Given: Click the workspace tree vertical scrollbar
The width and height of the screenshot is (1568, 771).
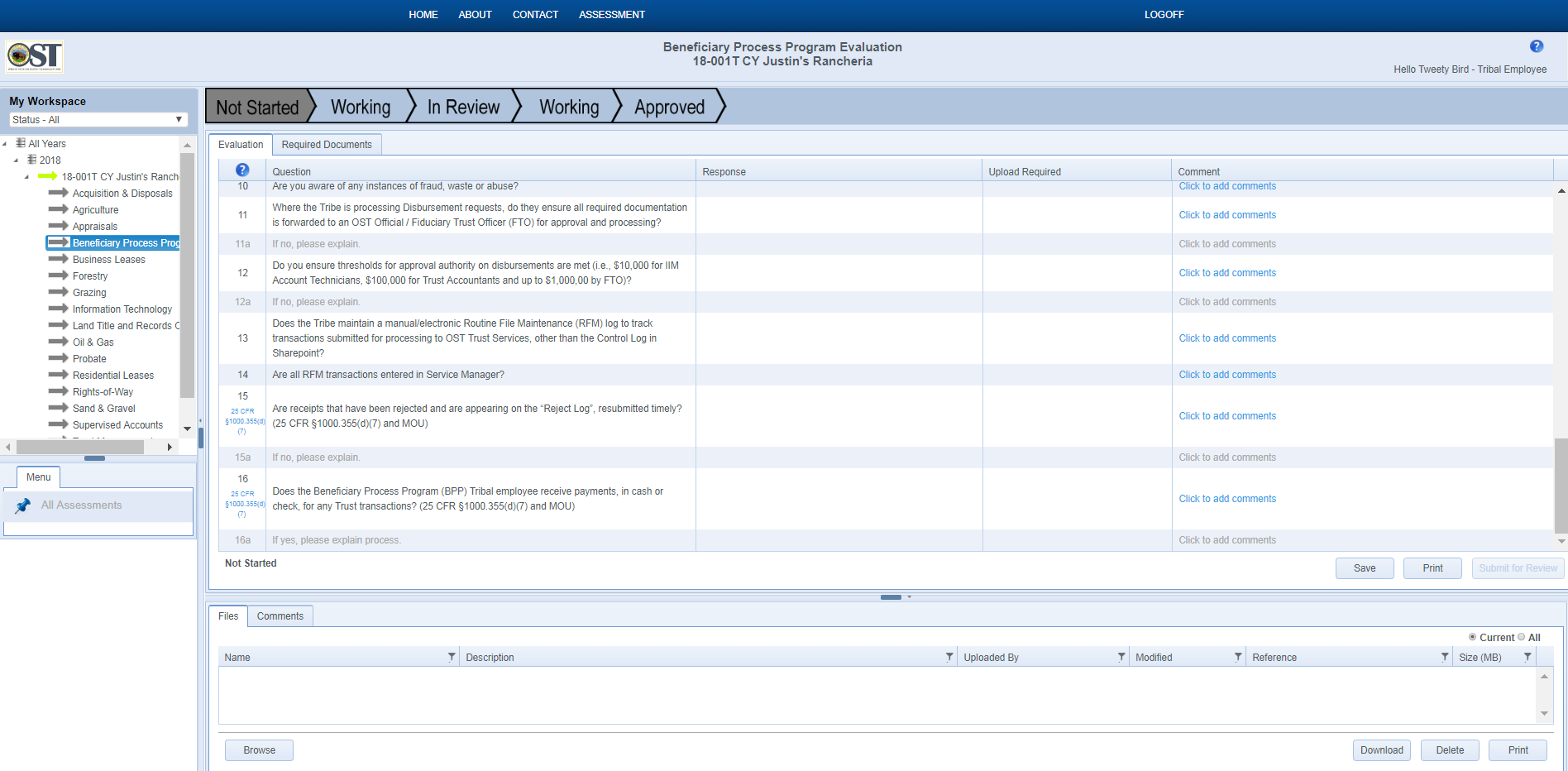Looking at the screenshot, I should [x=188, y=274].
